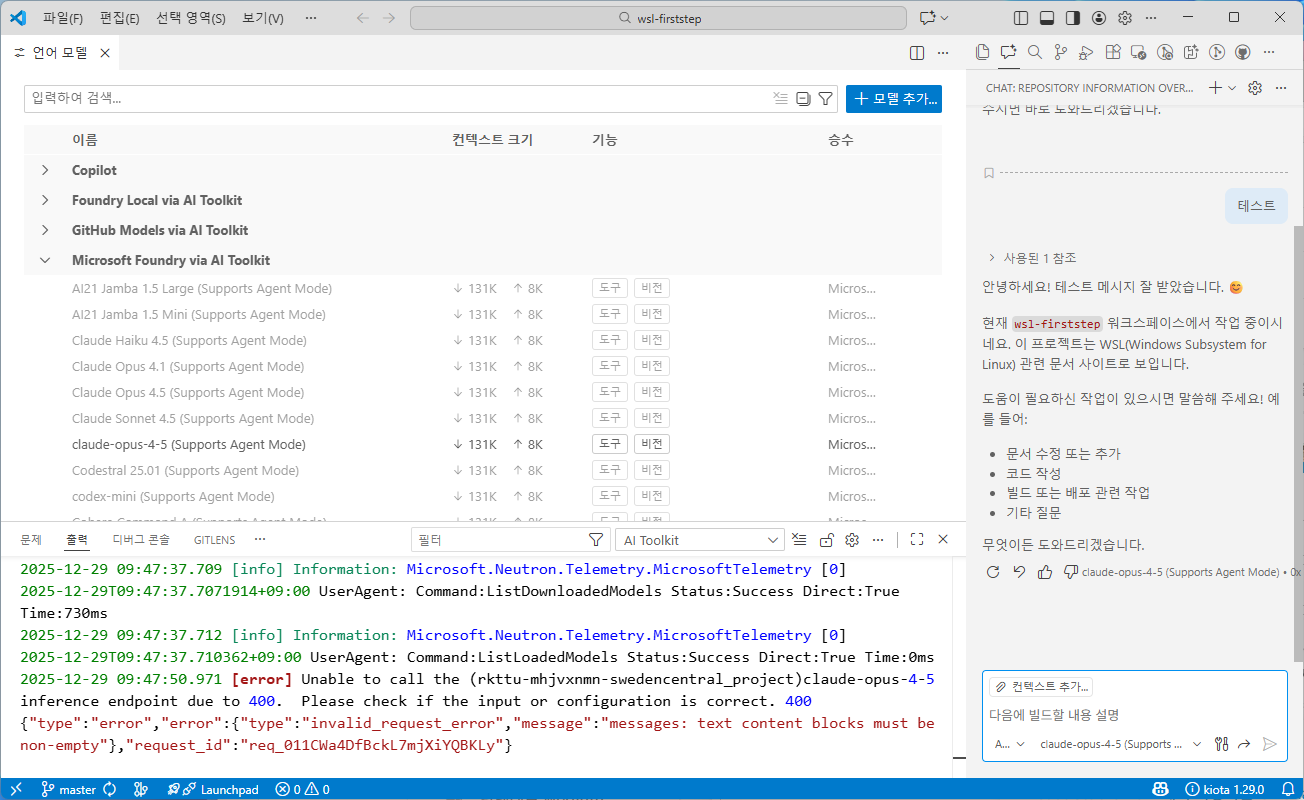Toggle the secondary side bar layout

point(1073,18)
